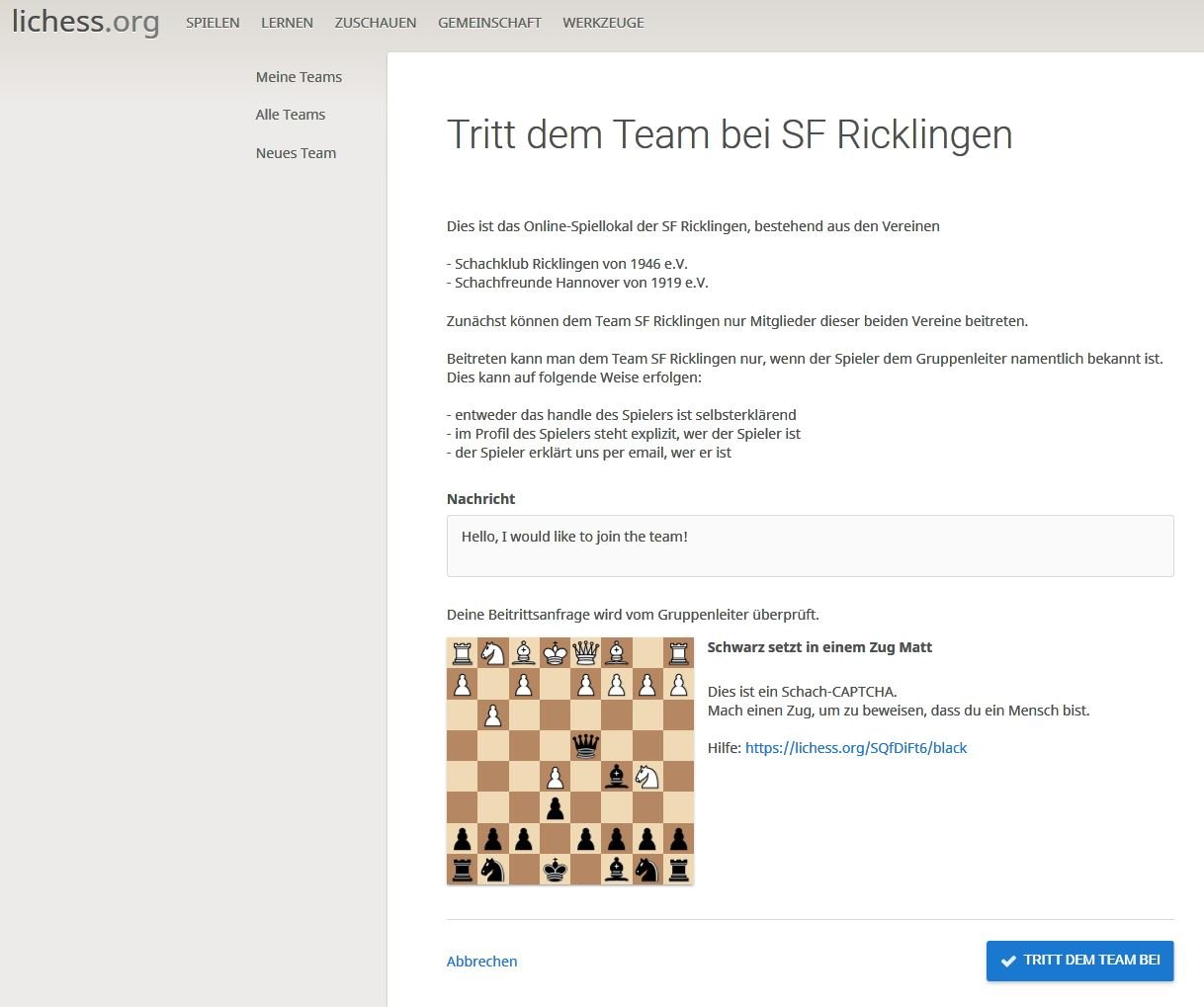Screen dimensions: 1204x1007
Task: Go to Meine Teams in sidebar
Action: tap(299, 77)
